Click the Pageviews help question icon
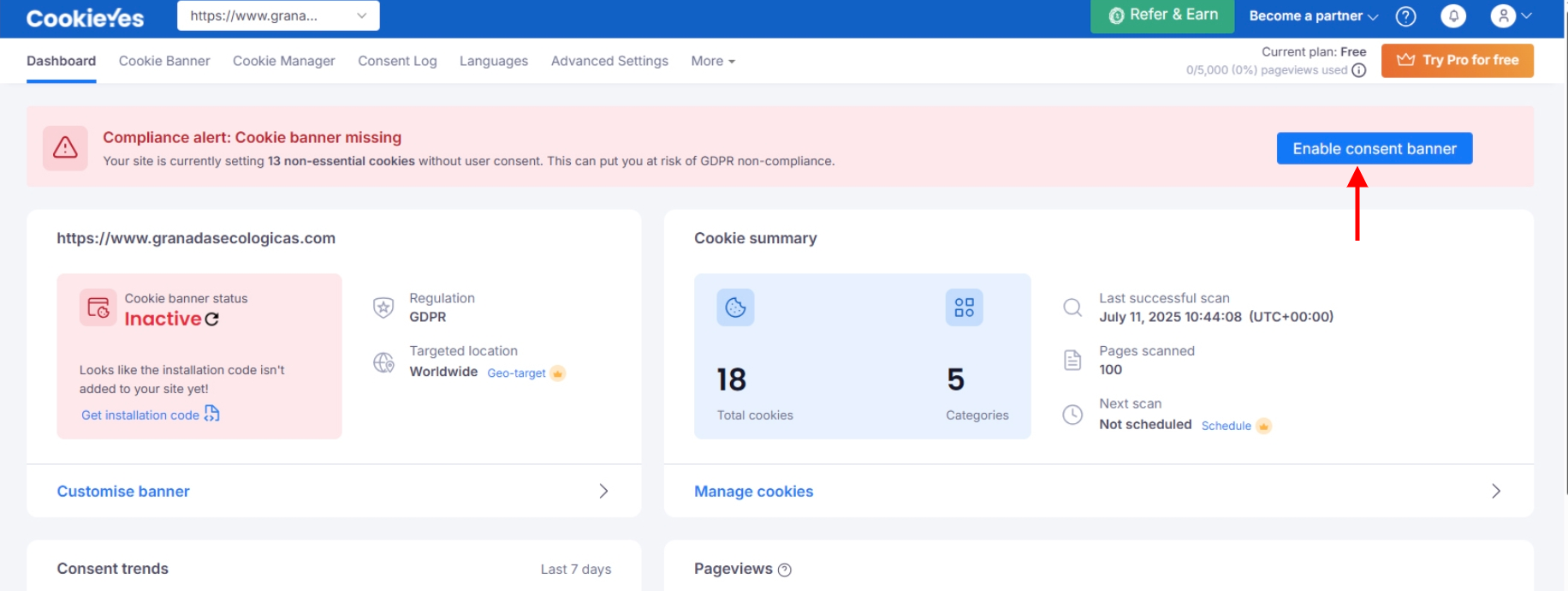This screenshot has width=1568, height=591. point(785,570)
